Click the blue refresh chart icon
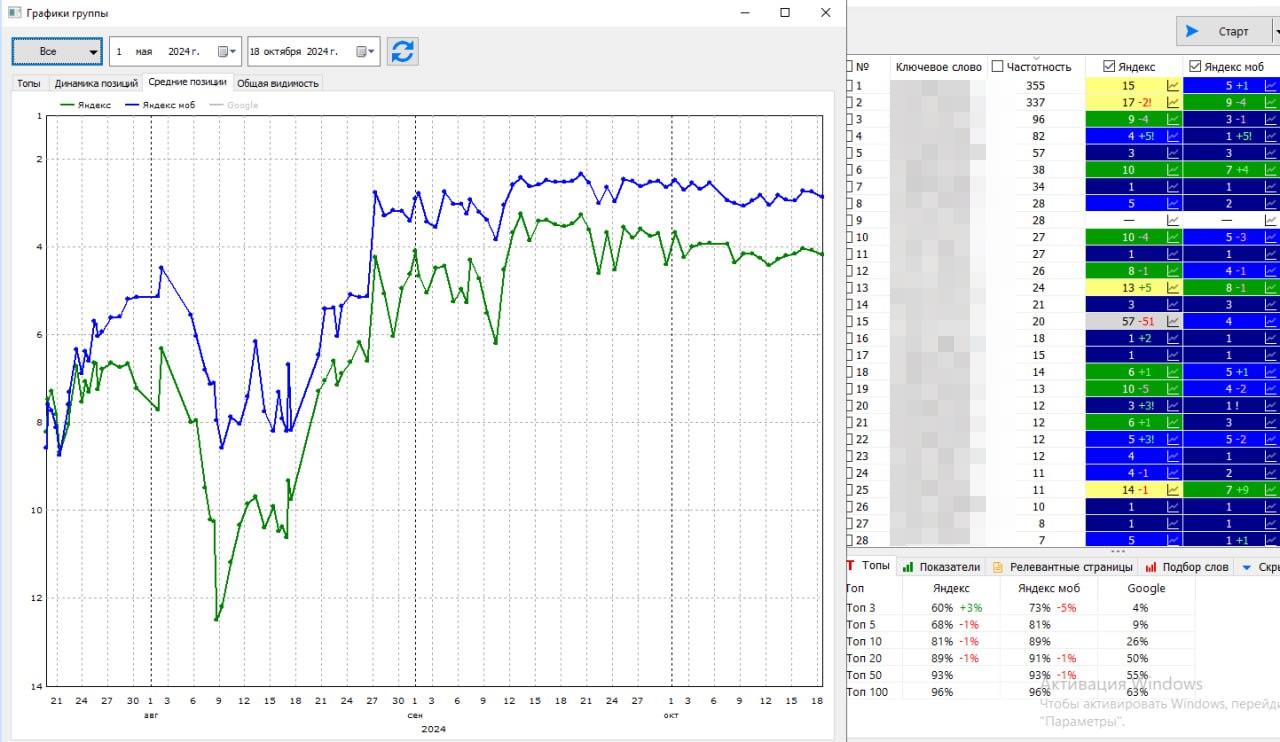1280x742 pixels. click(402, 52)
